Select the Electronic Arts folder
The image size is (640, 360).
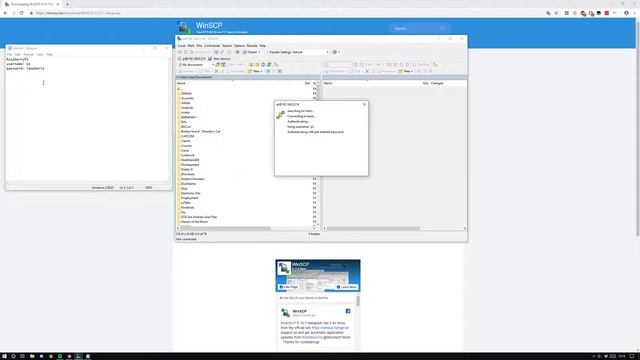tap(190, 193)
